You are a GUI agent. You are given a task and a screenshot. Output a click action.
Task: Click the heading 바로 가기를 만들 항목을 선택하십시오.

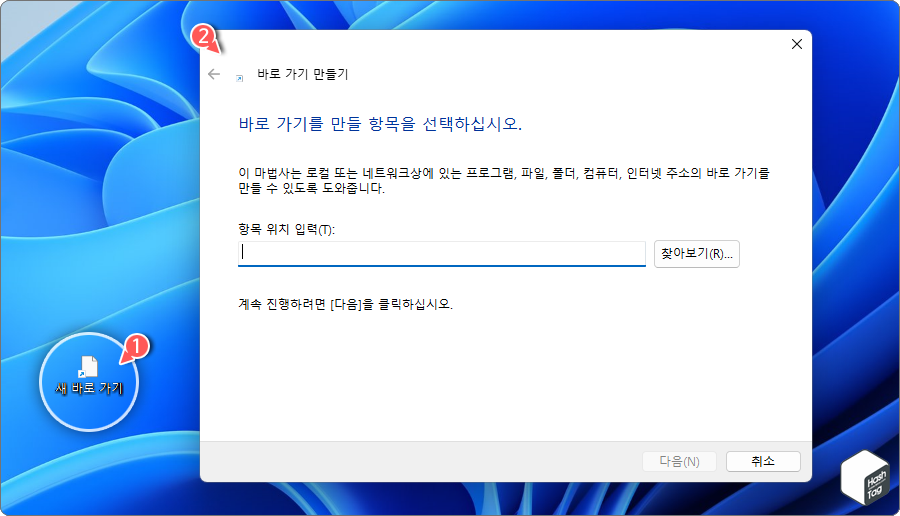380,124
